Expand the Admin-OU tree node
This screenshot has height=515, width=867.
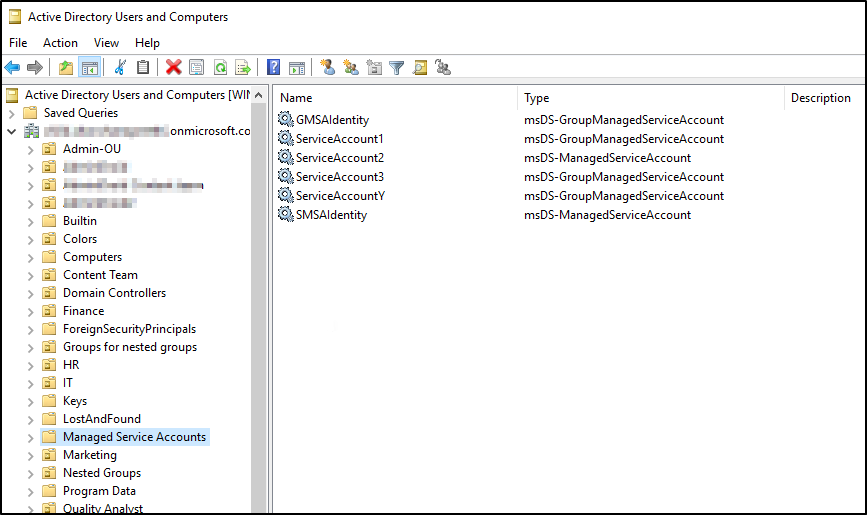tap(30, 149)
